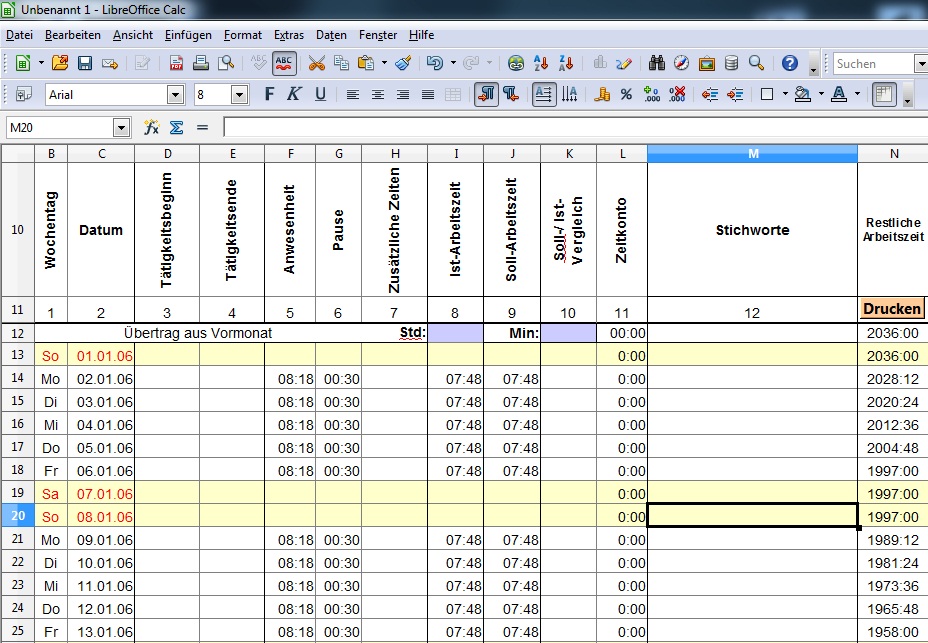The image size is (928, 643).
Task: Align cell content left
Action: point(353,94)
